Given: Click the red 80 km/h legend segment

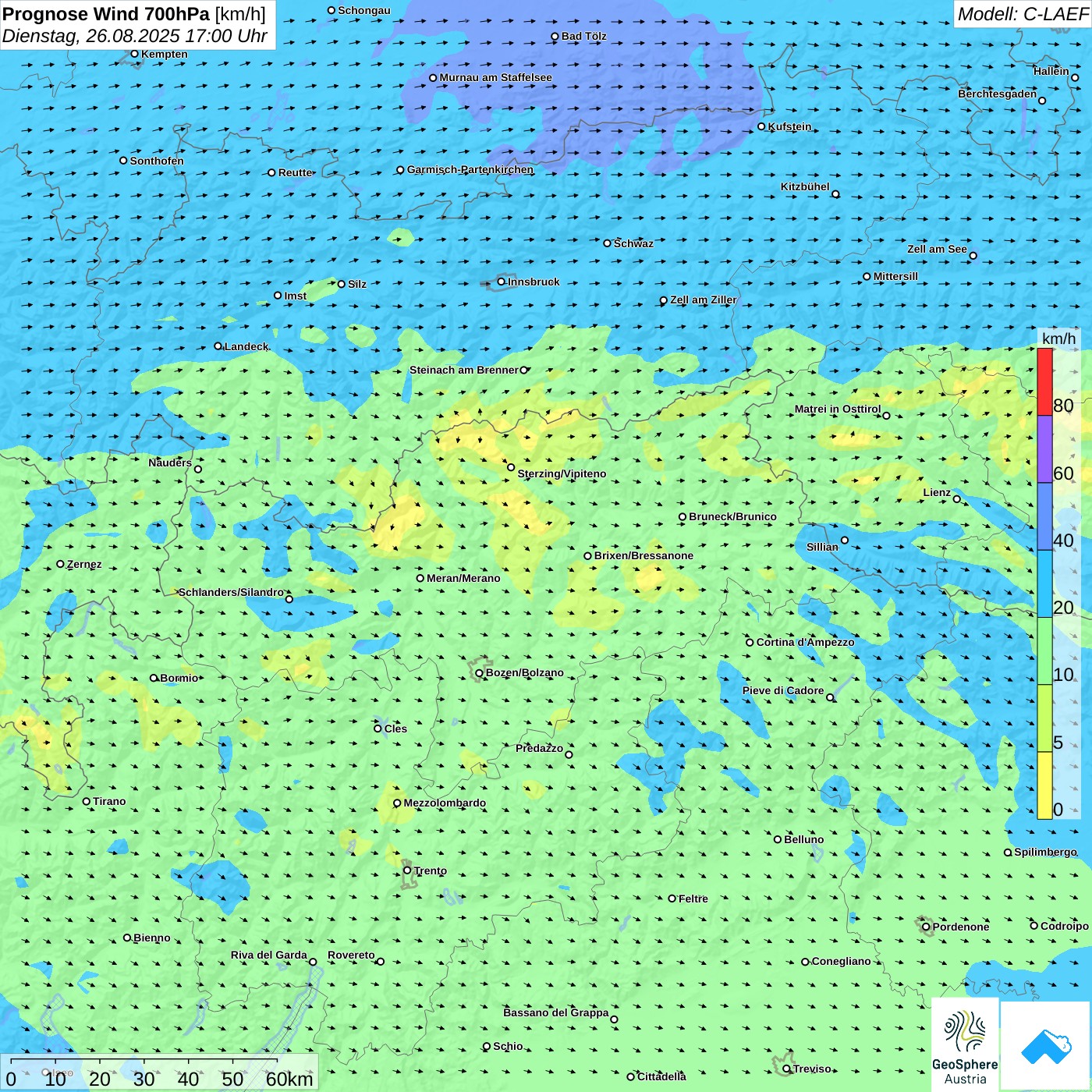Looking at the screenshot, I should (x=1044, y=381).
